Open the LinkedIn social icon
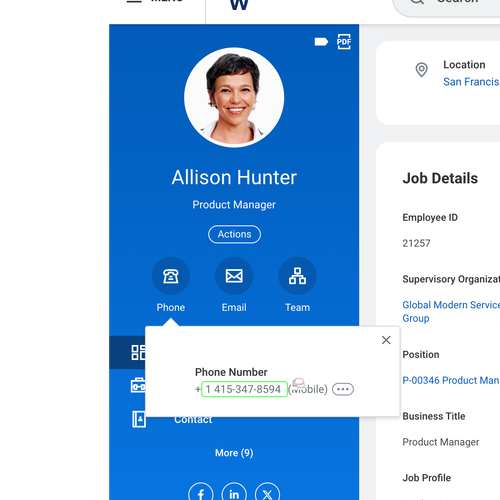 pyautogui.click(x=234, y=493)
